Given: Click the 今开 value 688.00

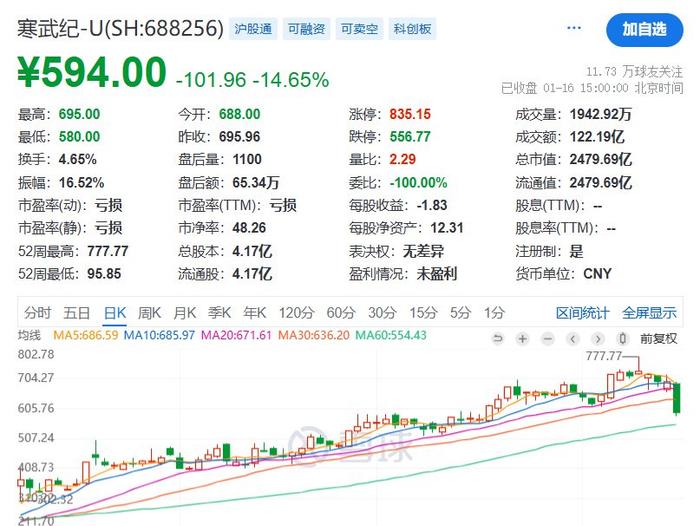Looking at the screenshot, I should [x=240, y=114].
